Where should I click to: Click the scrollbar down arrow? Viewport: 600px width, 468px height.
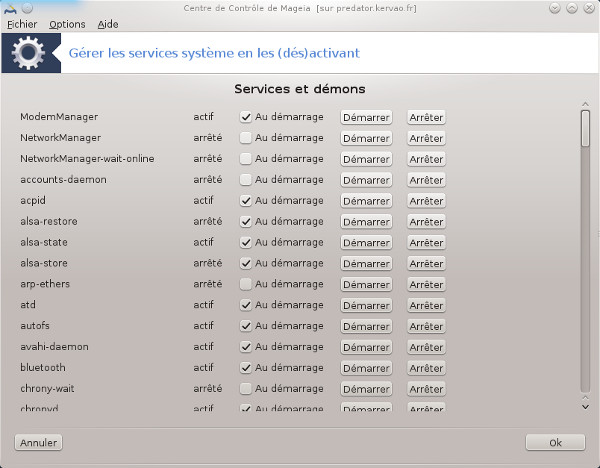585,404
